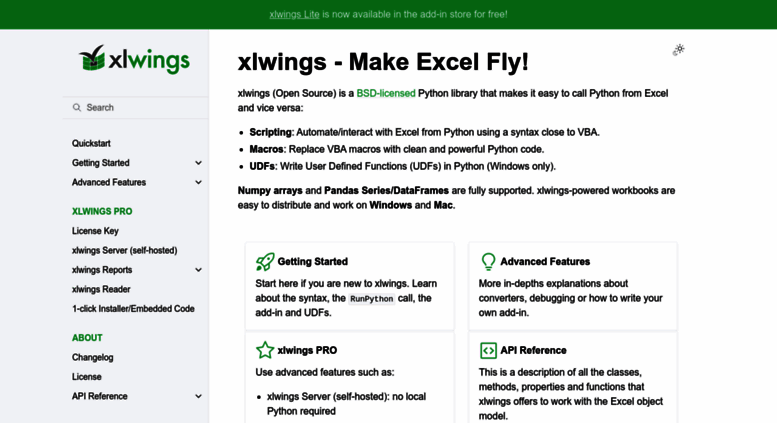The width and height of the screenshot is (777, 423).
Task: Click the Getting Started rocket icon
Action: (265, 262)
